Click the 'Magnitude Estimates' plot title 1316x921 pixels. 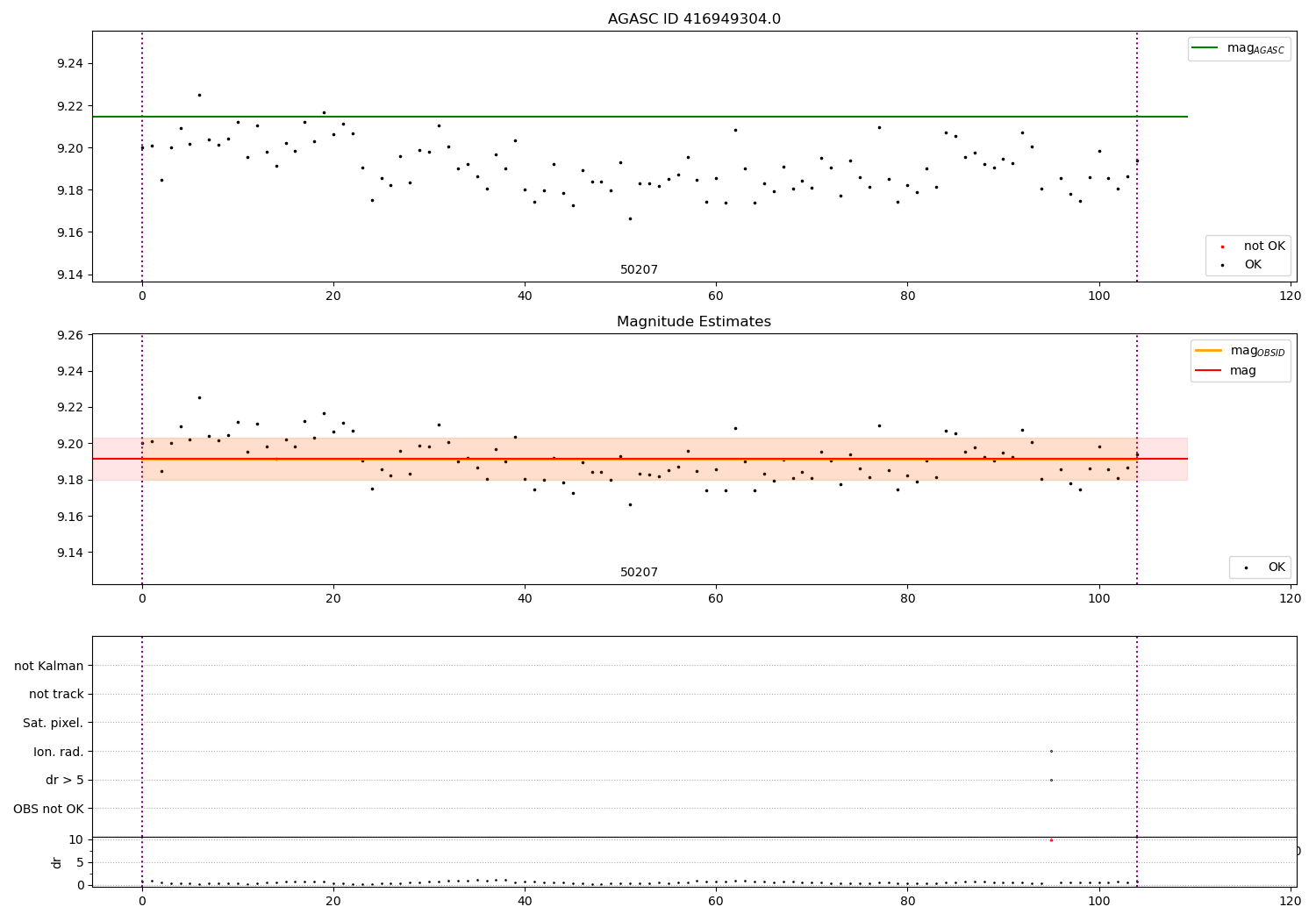(694, 322)
